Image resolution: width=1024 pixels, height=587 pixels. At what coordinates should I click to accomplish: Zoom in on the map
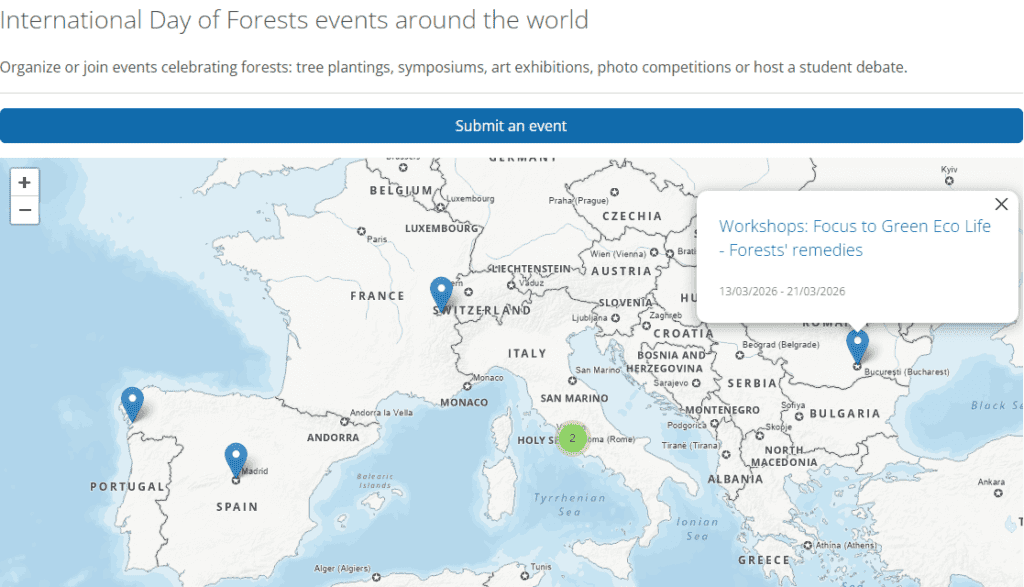25,182
